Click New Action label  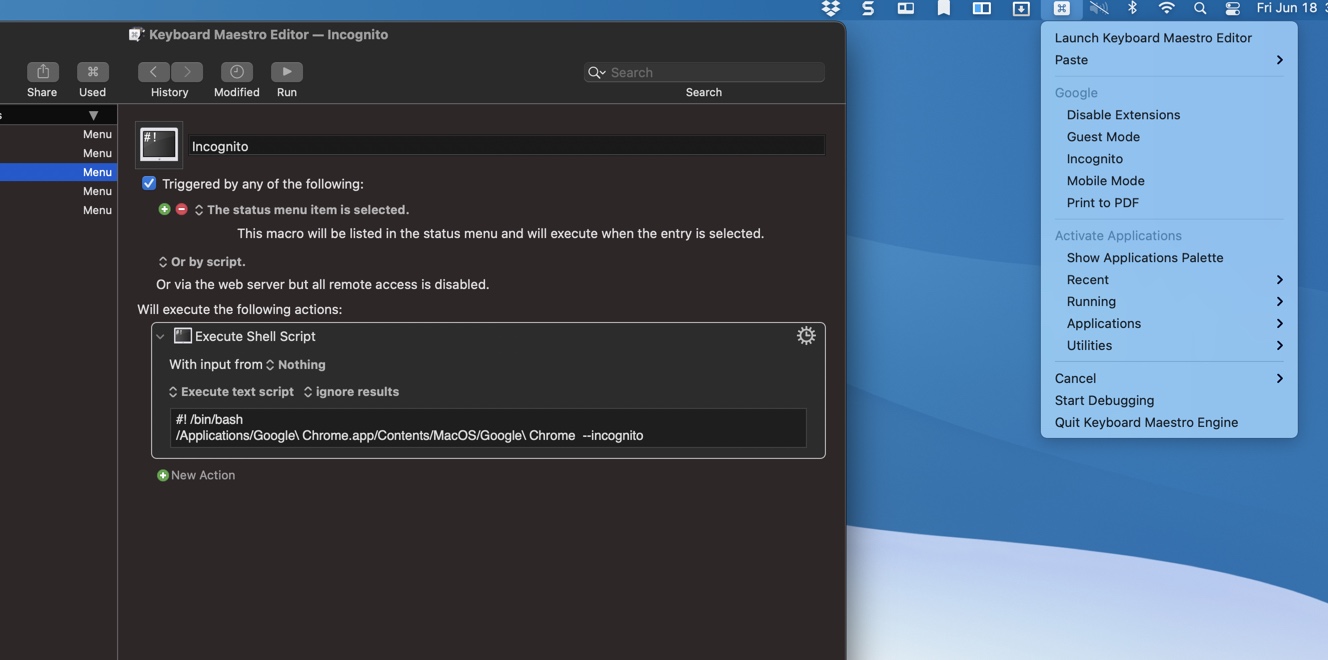click(x=203, y=475)
